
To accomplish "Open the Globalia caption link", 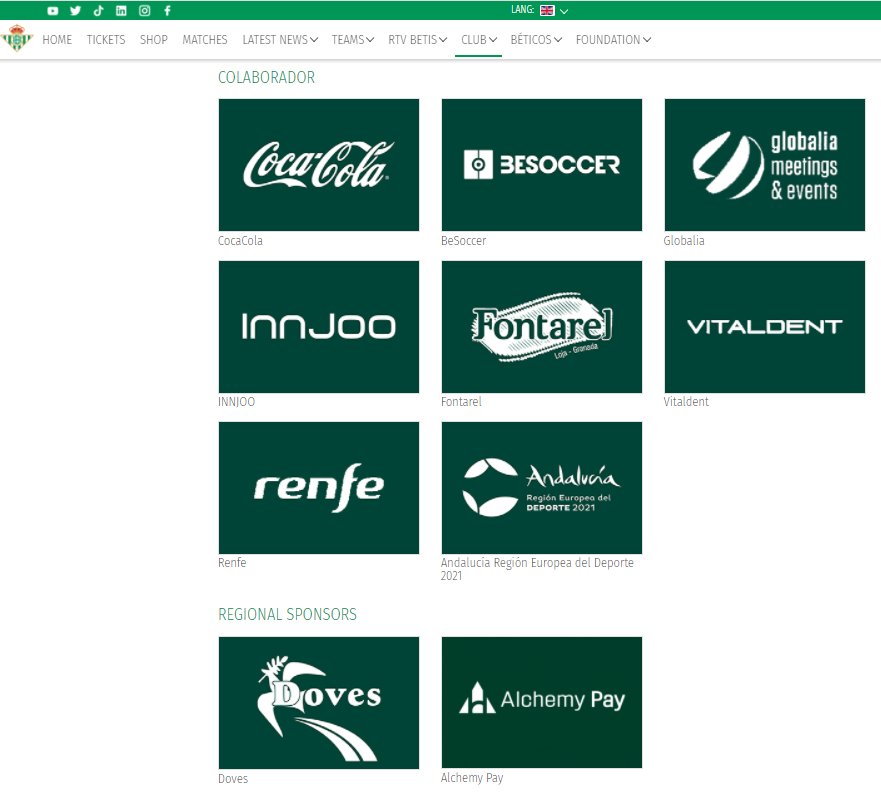I will tap(684, 241).
